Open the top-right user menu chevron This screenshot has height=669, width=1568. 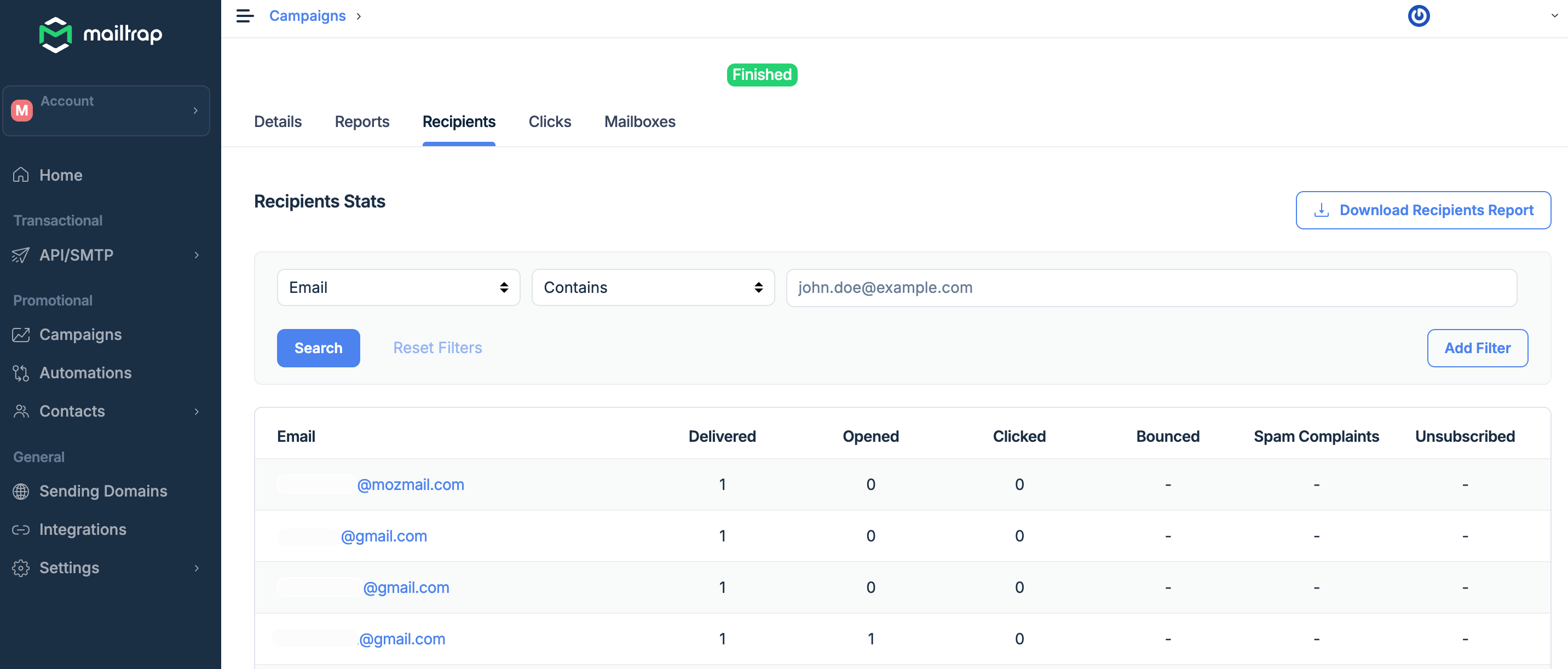pos(1554,16)
